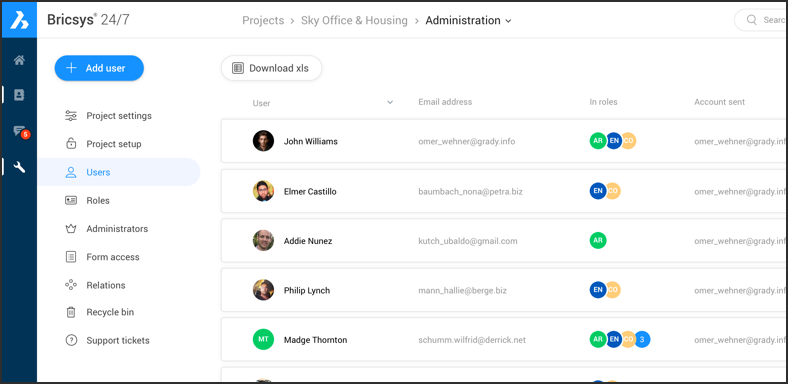
Task: Toggle the User column sort chevron
Action: pyautogui.click(x=390, y=103)
